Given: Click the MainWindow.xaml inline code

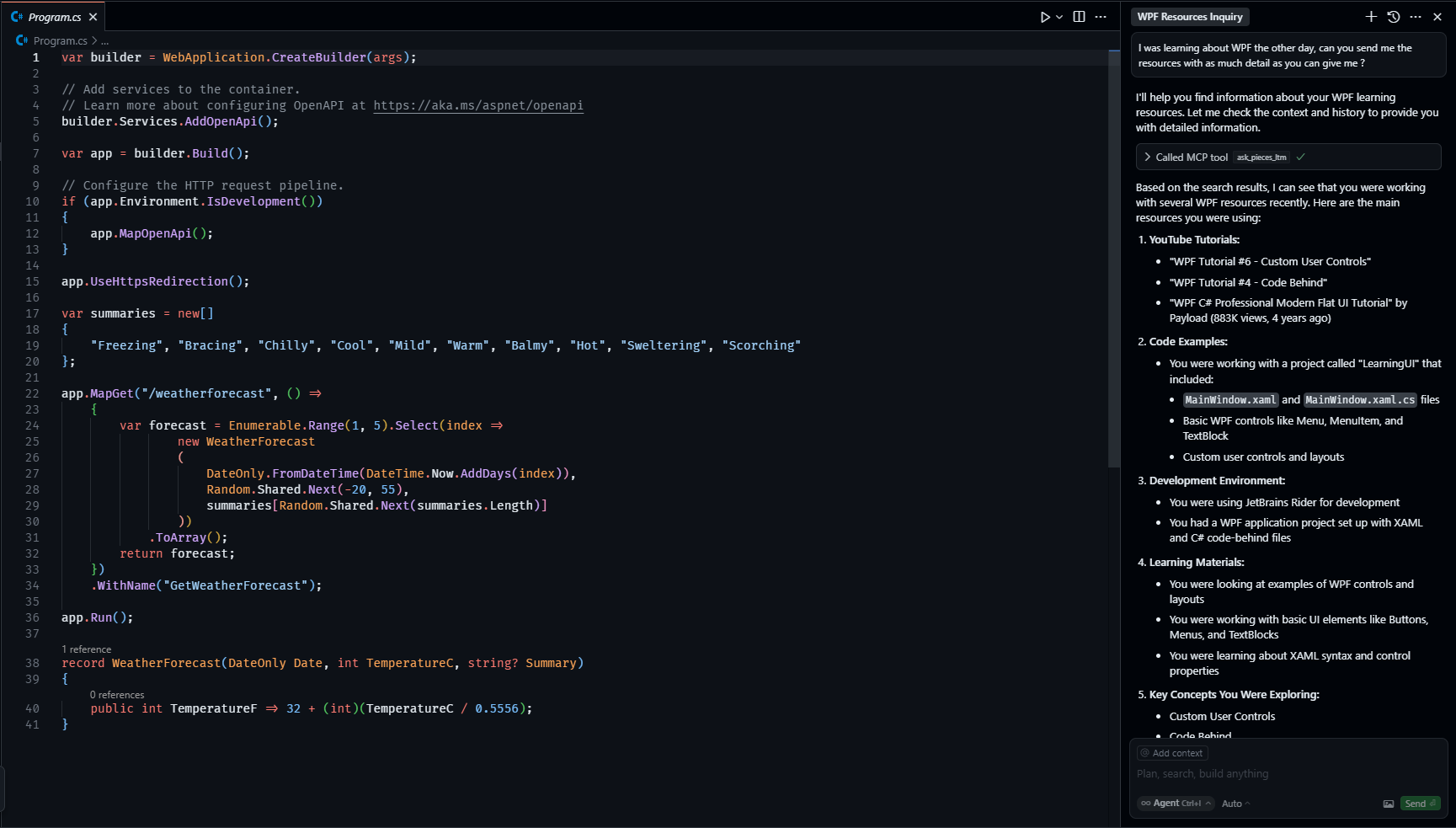Looking at the screenshot, I should click(x=1230, y=400).
